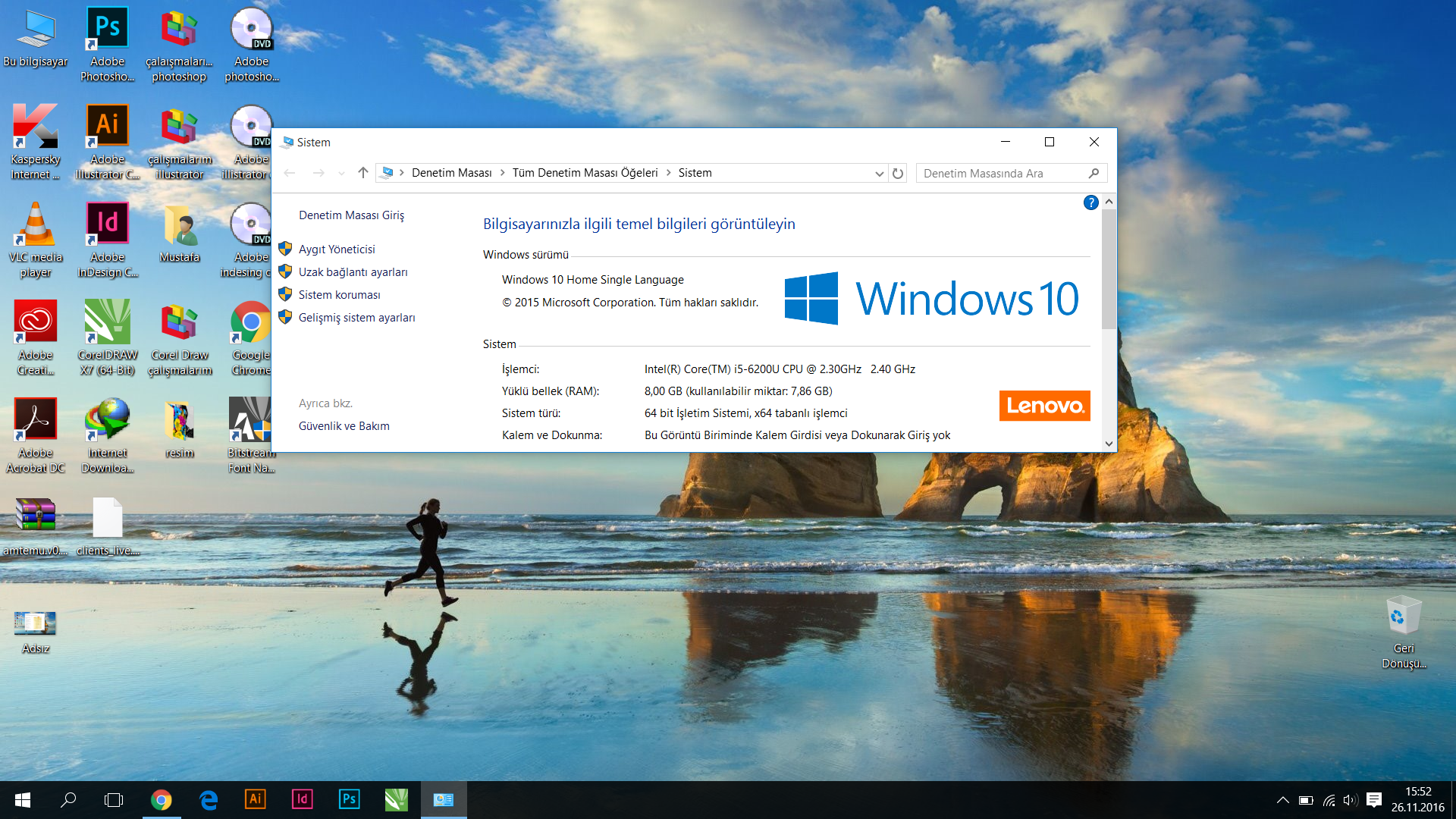1456x819 pixels.
Task: Open the Geri Dönüşüm recycle bin
Action: (1404, 632)
